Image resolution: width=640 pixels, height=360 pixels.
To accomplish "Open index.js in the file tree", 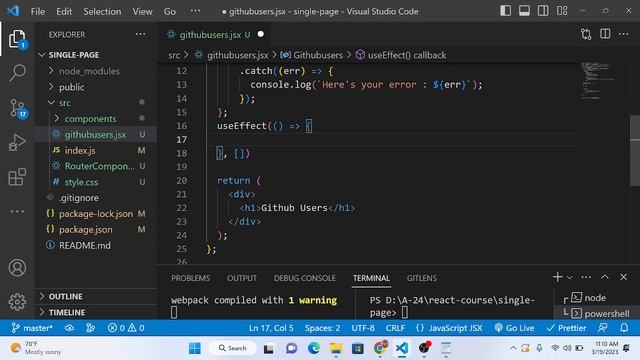I will 96,150.
